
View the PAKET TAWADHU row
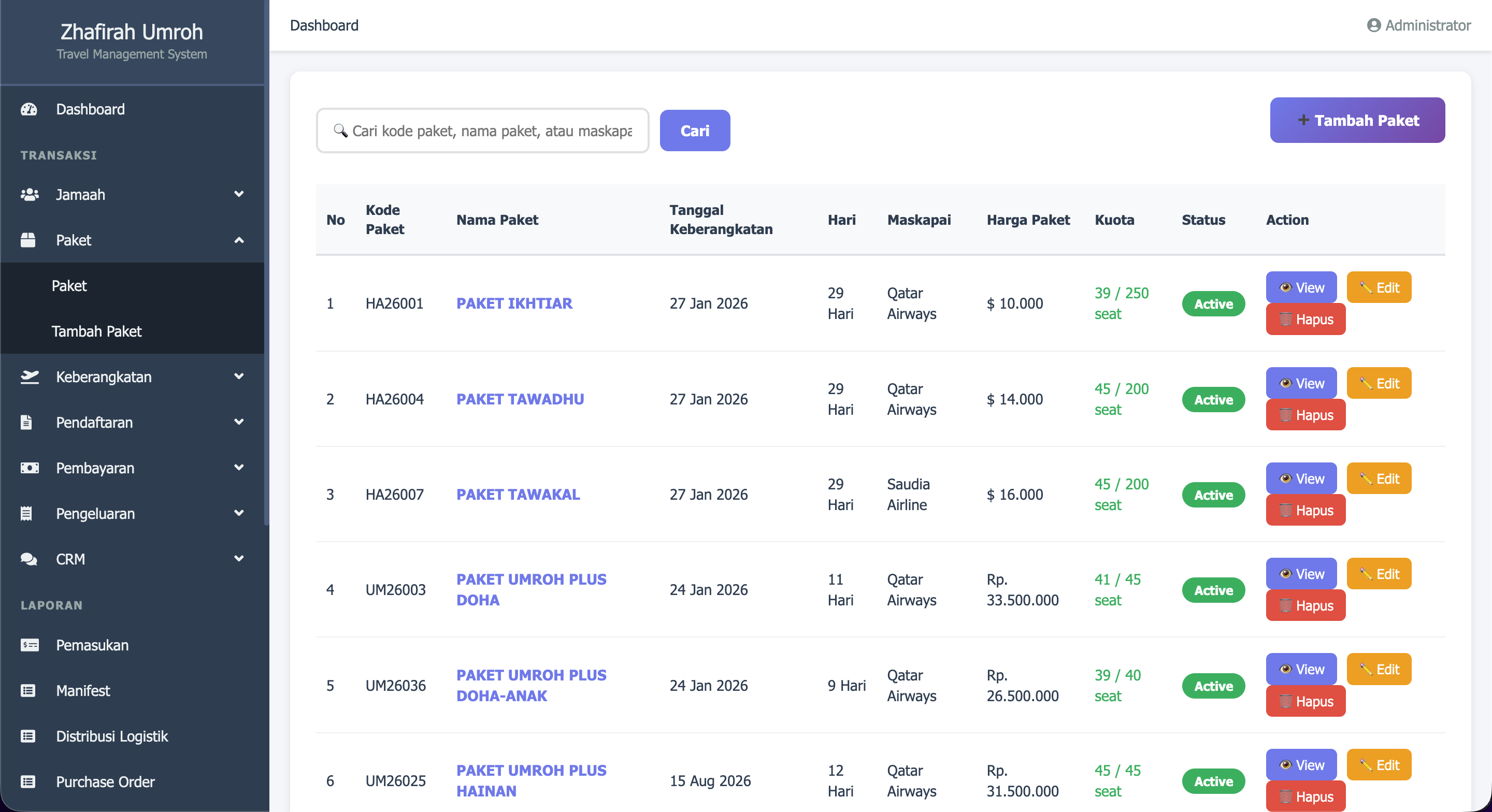[x=1301, y=383]
